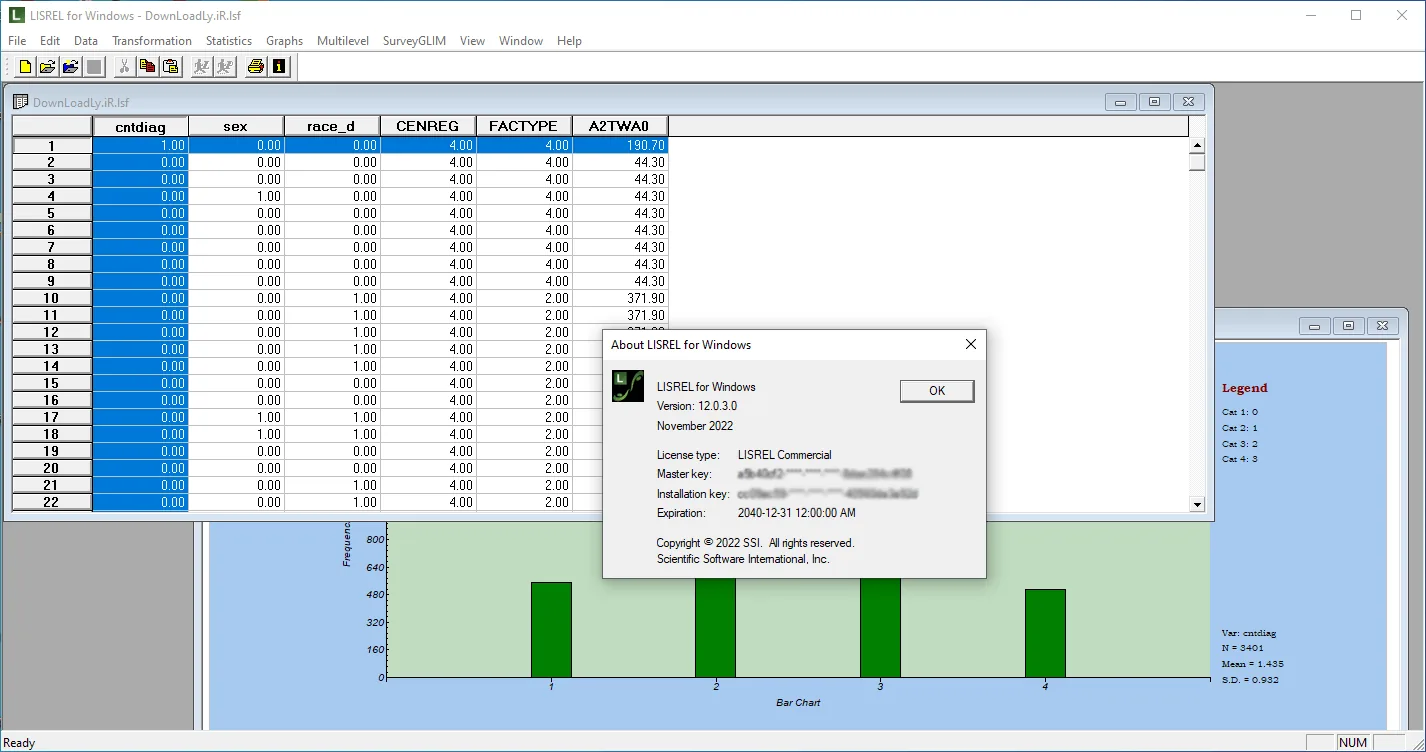Click the 'Cat 4: 3' legend entry

1240,459
